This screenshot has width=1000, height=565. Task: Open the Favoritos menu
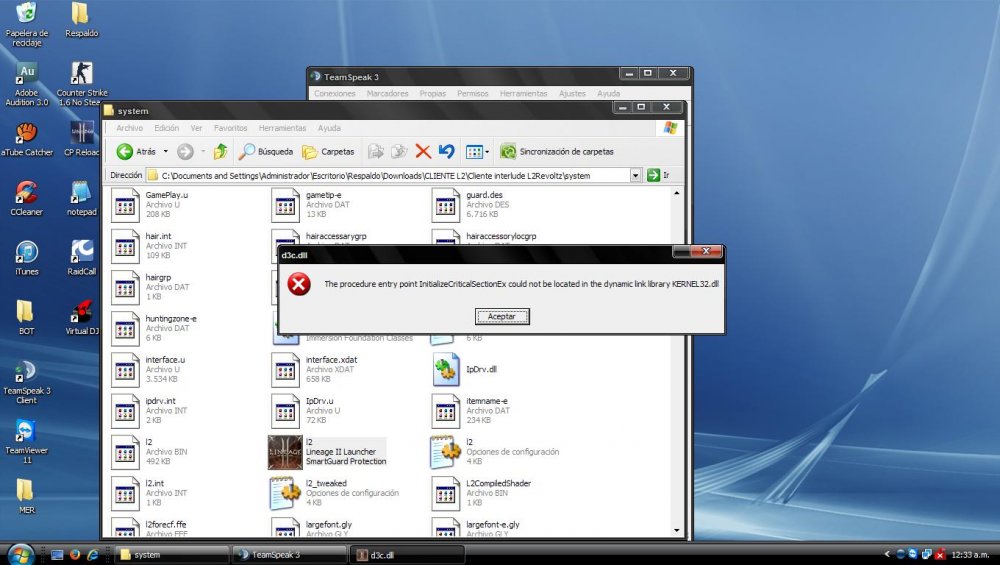(x=231, y=128)
